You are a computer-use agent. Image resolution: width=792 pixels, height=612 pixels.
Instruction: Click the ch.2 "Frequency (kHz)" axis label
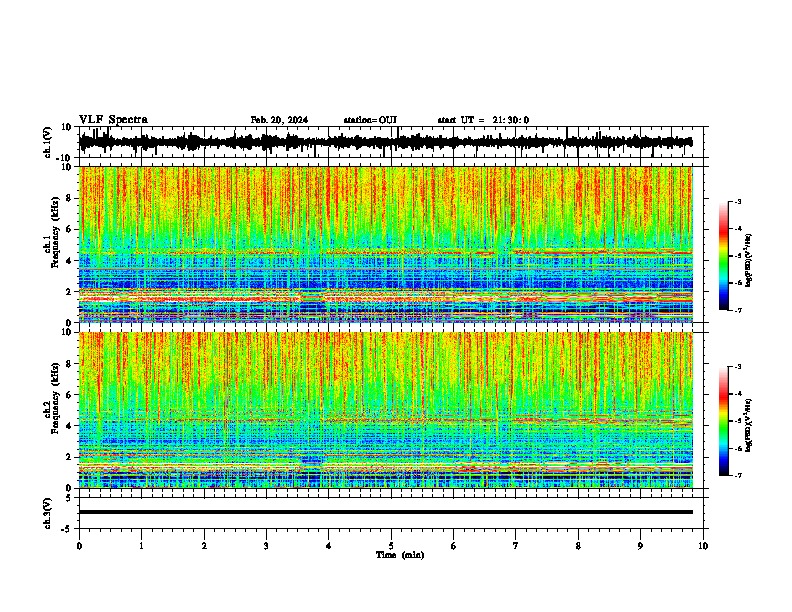pyautogui.click(x=55, y=398)
